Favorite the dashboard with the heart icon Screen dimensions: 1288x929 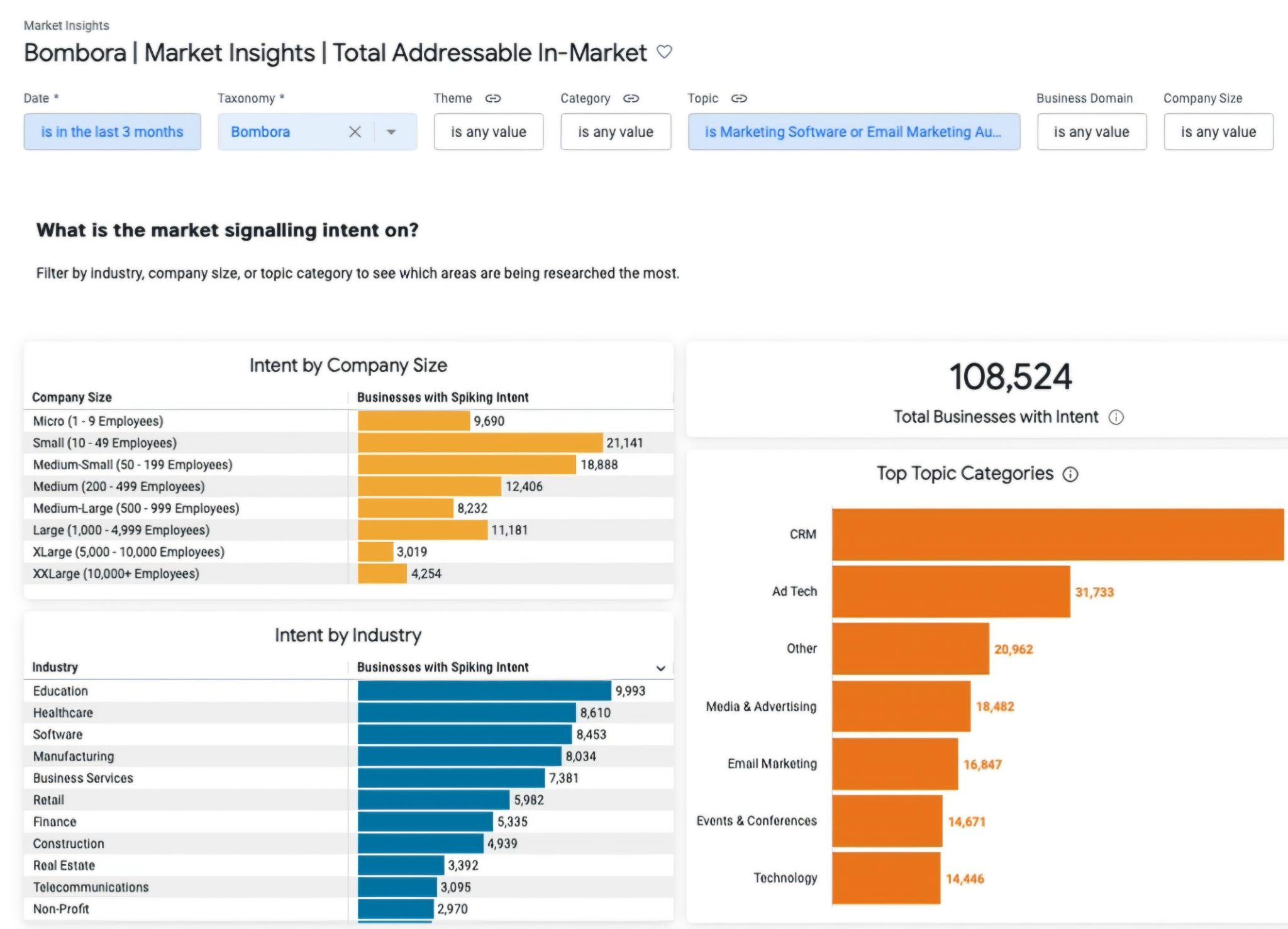[664, 52]
